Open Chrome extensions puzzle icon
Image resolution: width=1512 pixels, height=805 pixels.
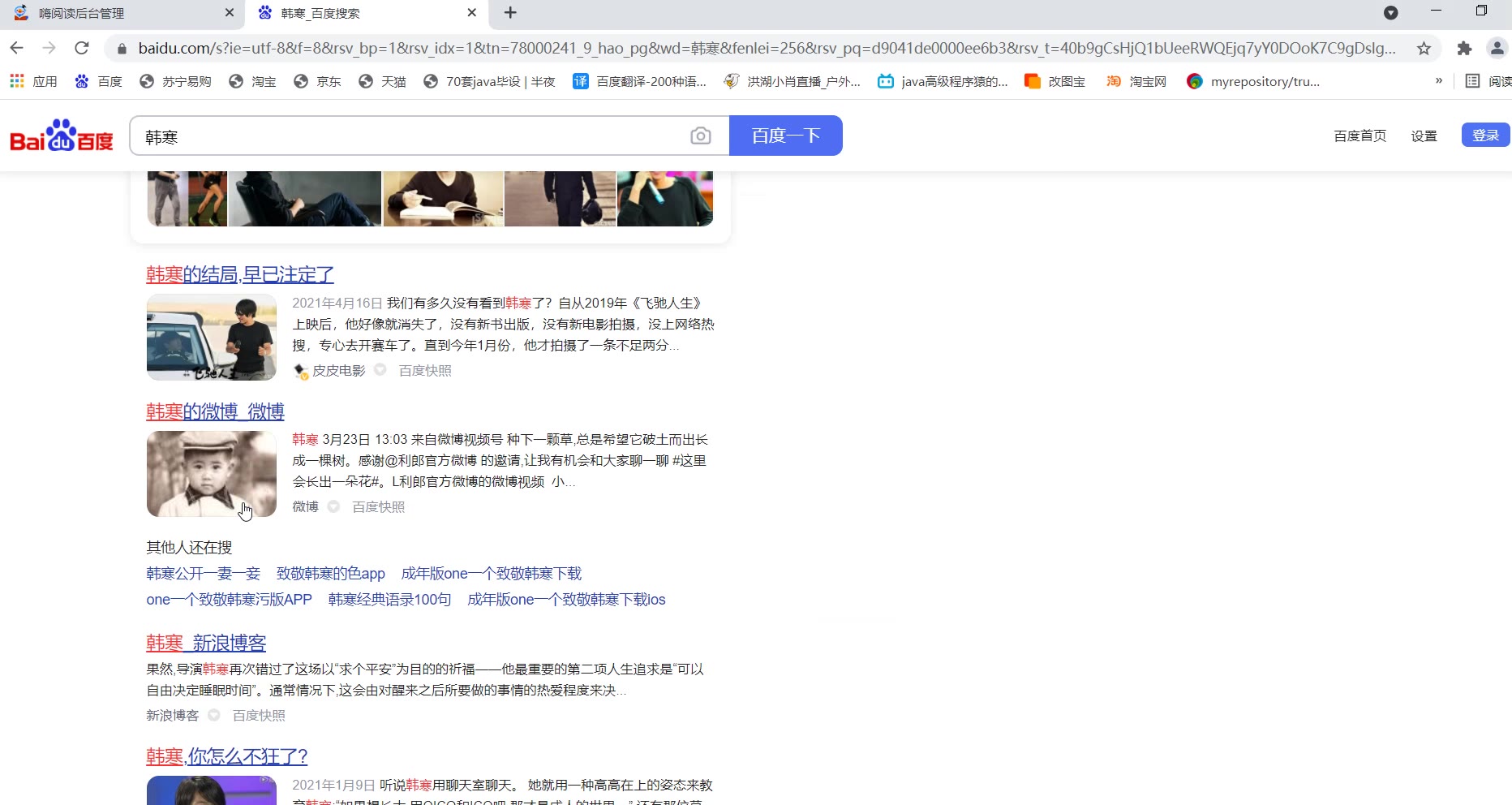tap(1464, 48)
